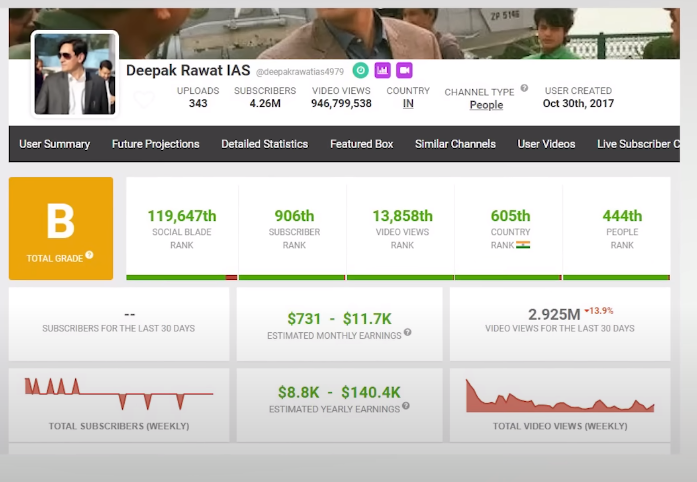Click the 444th People Rank value

click(x=622, y=216)
